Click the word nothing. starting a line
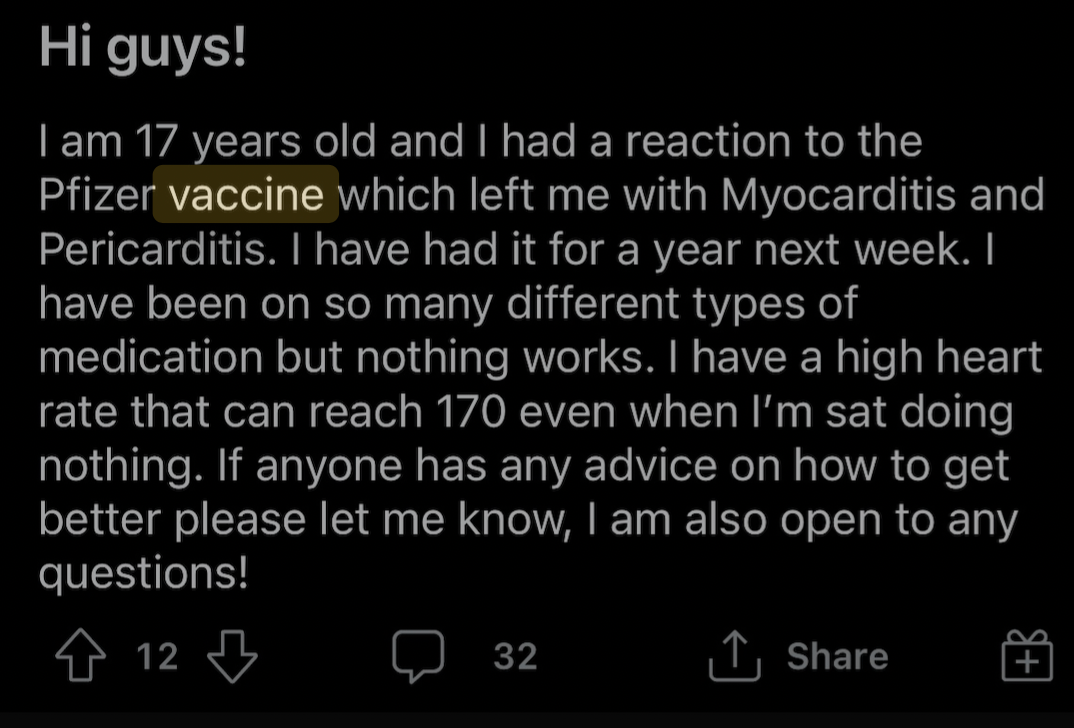Image resolution: width=1074 pixels, height=728 pixels. (121, 466)
